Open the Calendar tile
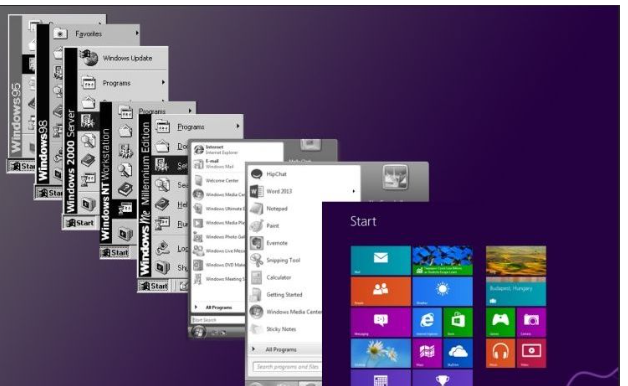The image size is (628, 386). tap(380, 378)
